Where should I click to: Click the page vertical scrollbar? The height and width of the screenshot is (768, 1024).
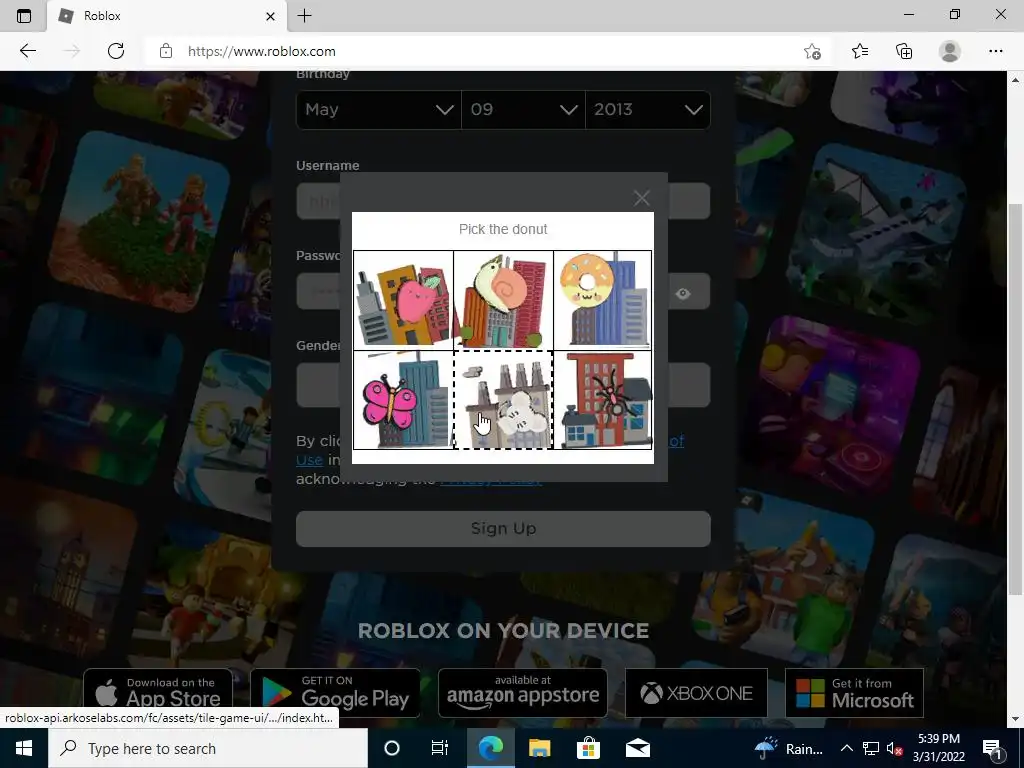(x=1015, y=398)
